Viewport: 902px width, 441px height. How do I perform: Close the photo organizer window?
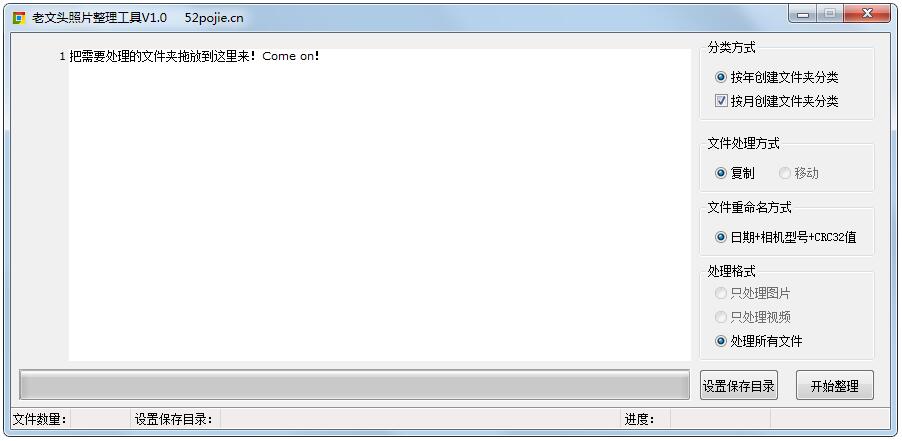(868, 14)
